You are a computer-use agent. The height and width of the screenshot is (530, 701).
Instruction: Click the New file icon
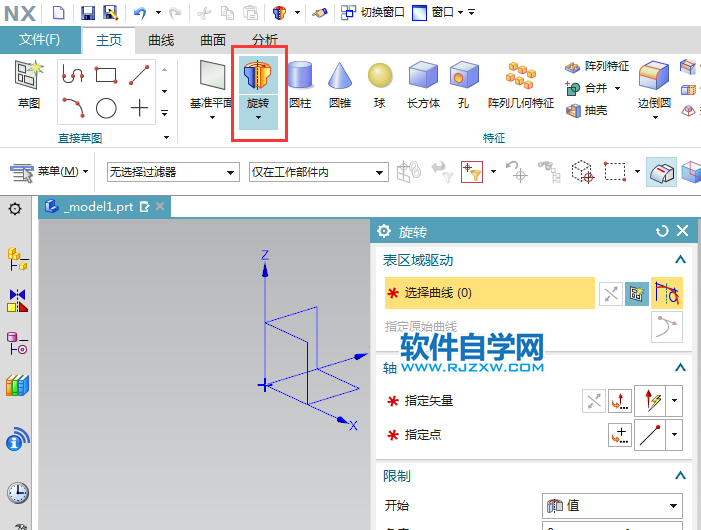tap(59, 13)
